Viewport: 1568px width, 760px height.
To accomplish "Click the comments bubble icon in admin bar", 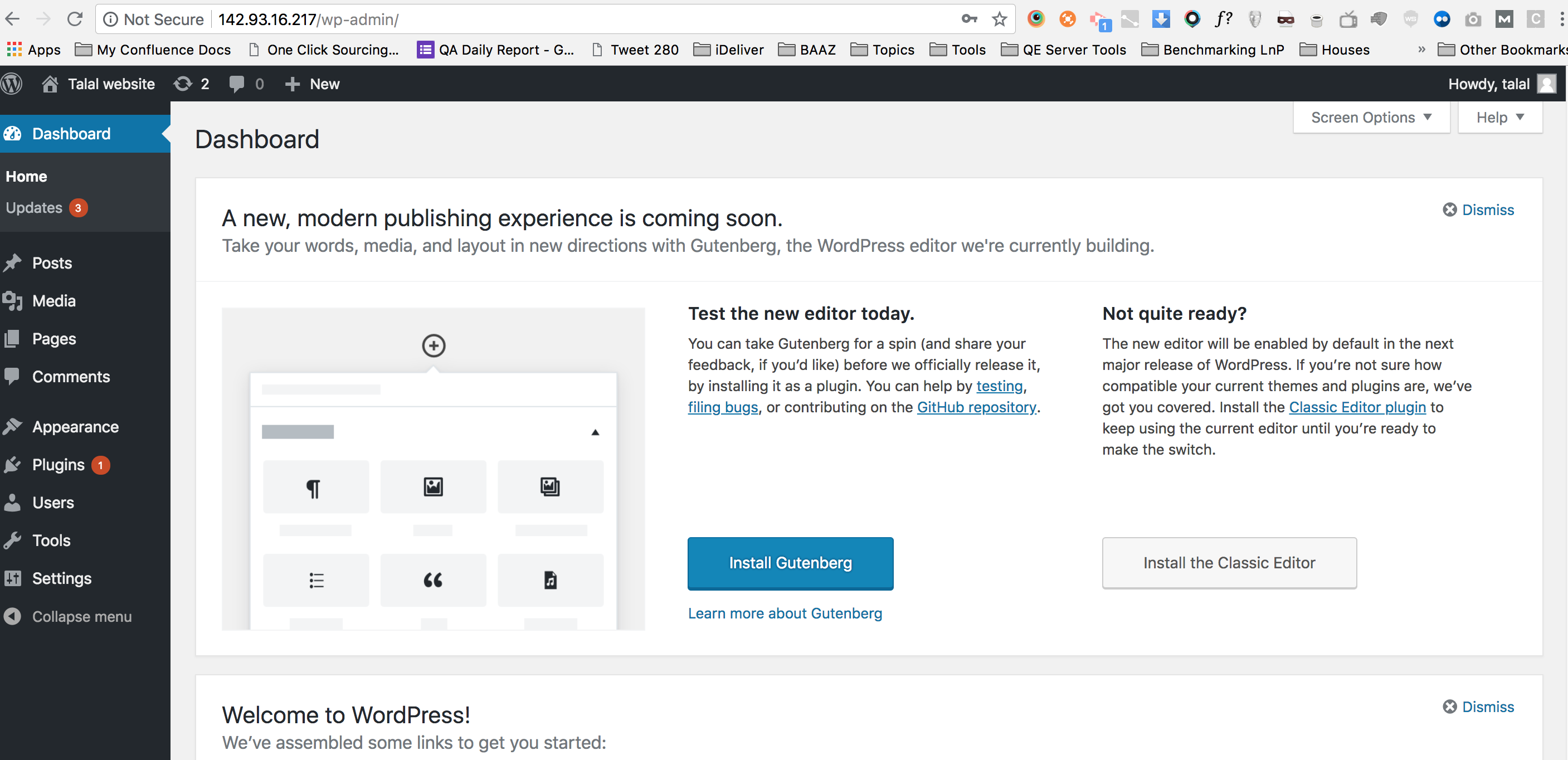I will click(237, 84).
